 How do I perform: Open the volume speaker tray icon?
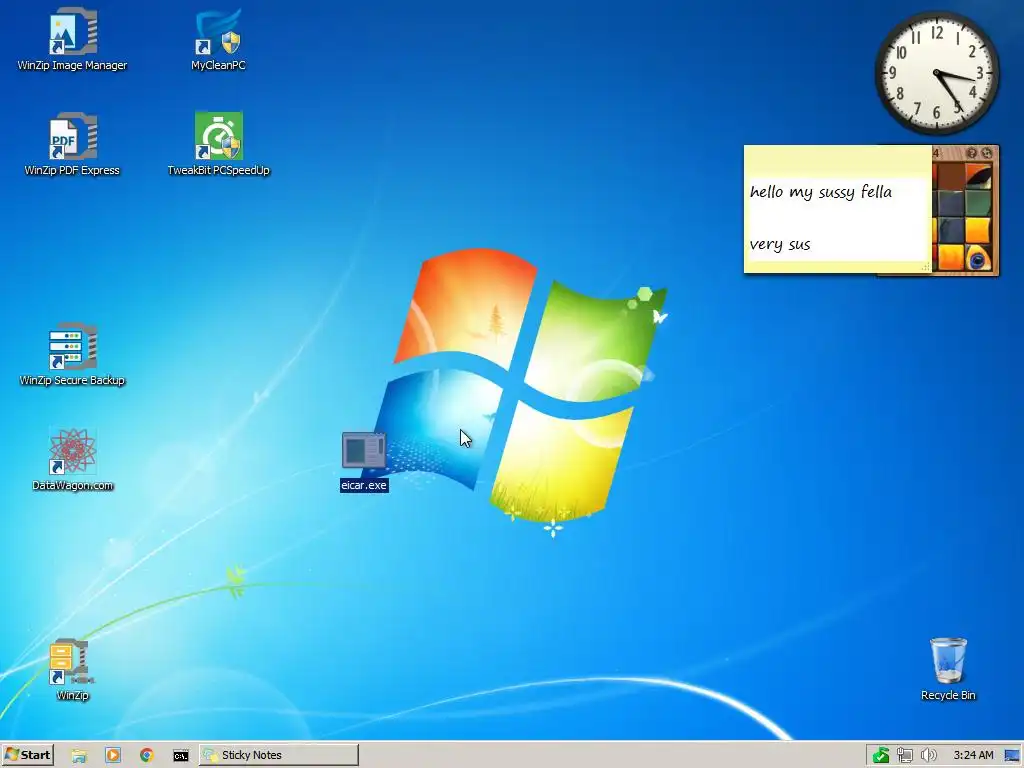928,756
